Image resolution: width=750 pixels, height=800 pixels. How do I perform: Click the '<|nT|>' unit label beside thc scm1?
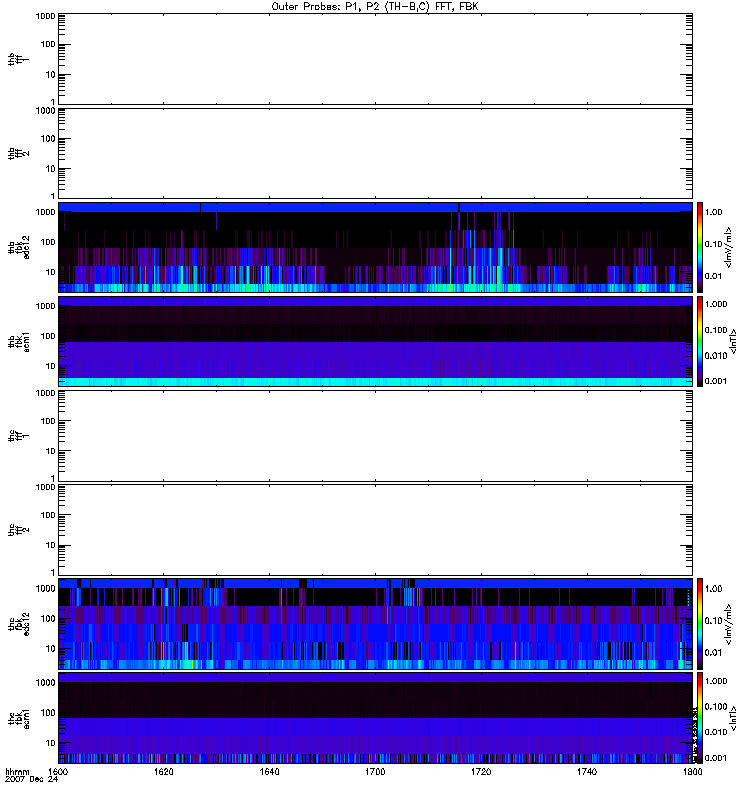tap(733, 718)
